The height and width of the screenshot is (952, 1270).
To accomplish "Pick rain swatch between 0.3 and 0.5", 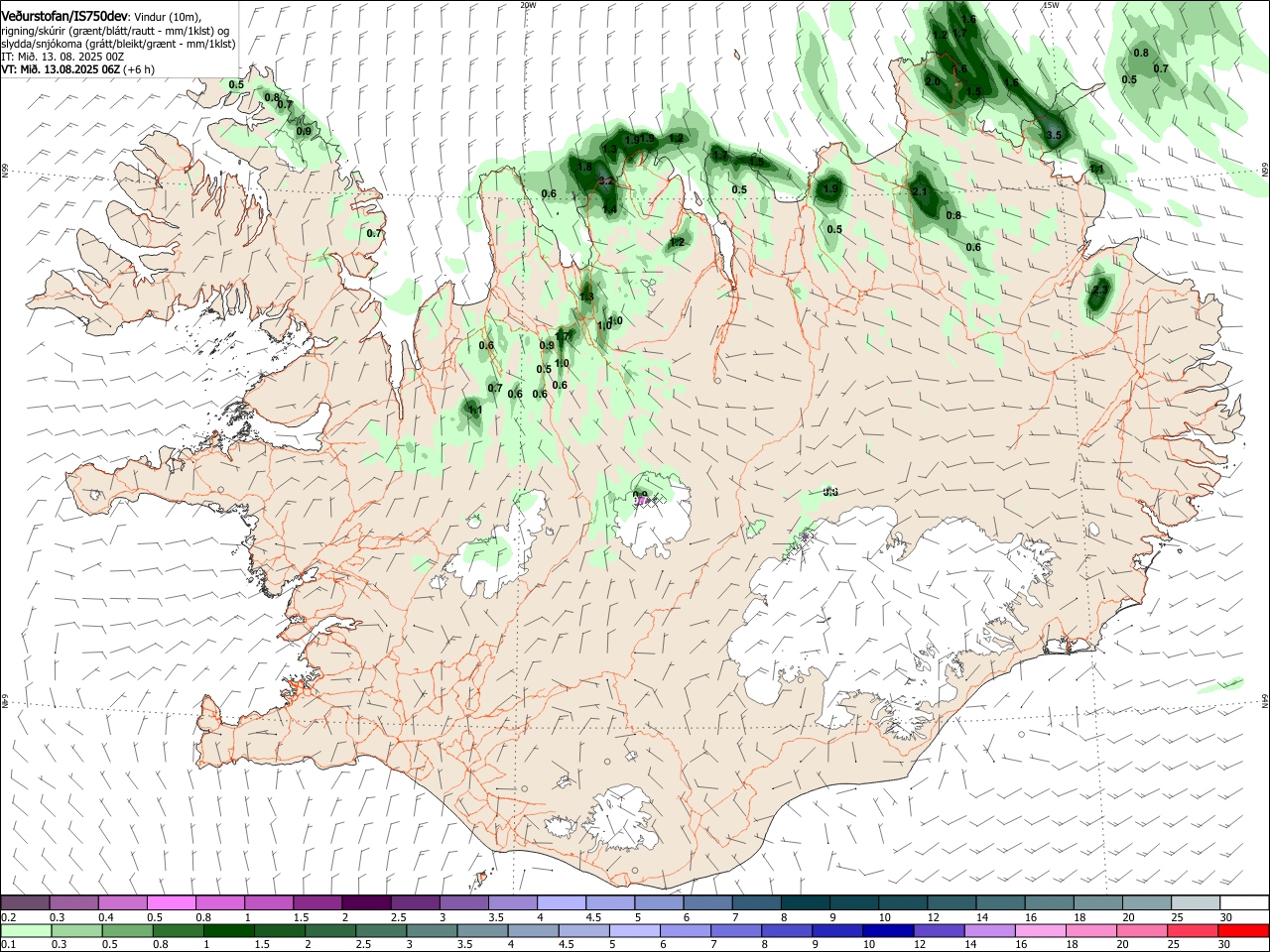I will coord(76,930).
